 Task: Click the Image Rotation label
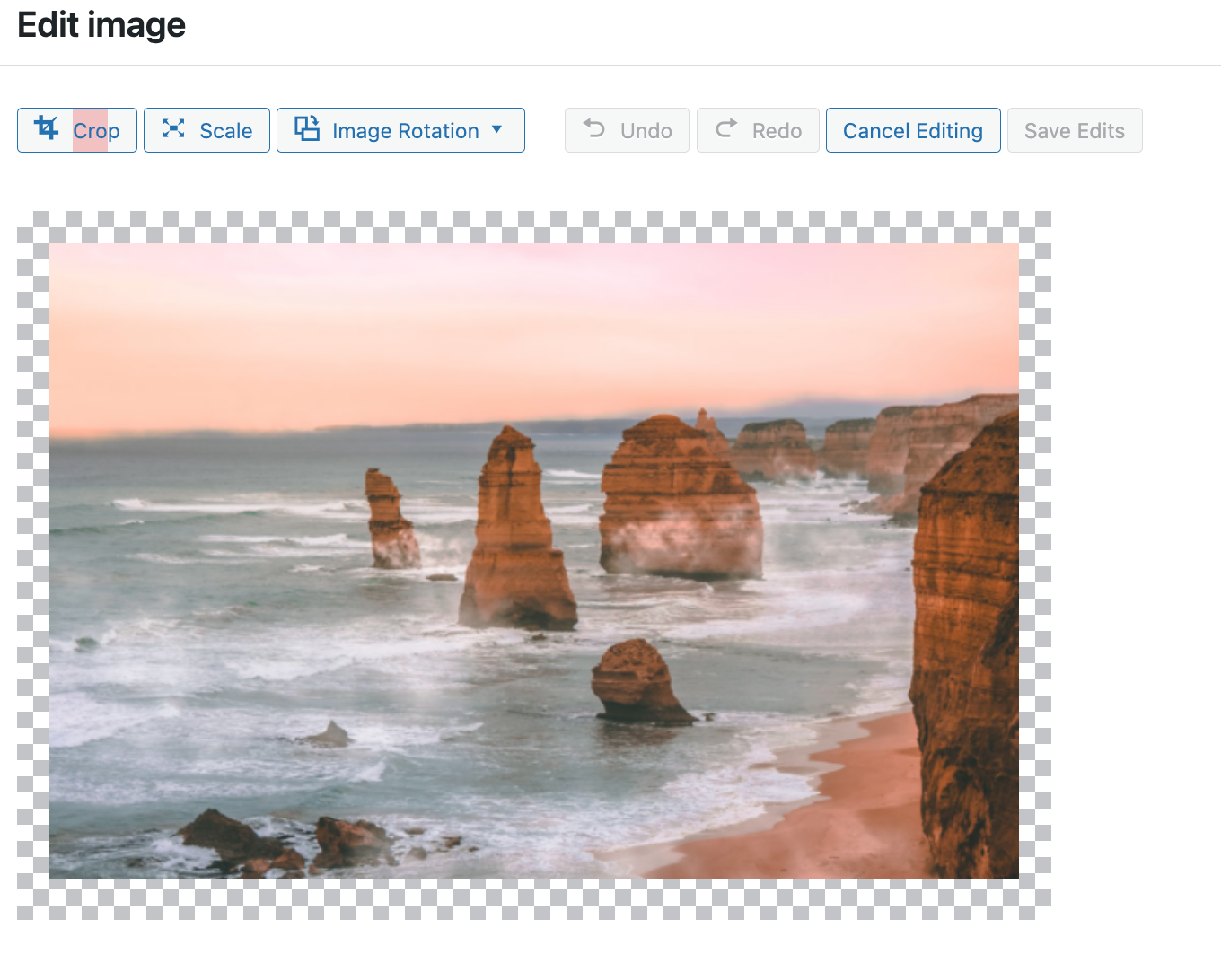[406, 131]
